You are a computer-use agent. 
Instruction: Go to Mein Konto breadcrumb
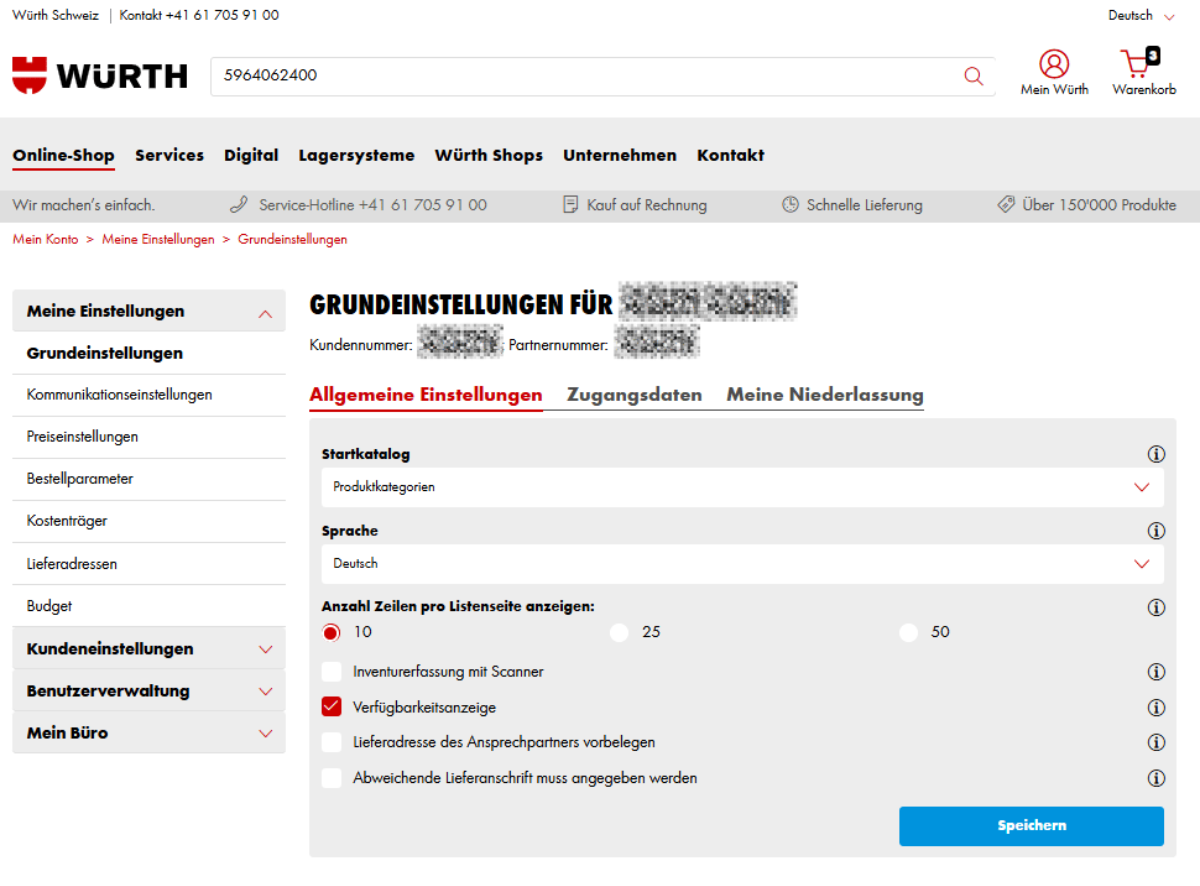45,240
